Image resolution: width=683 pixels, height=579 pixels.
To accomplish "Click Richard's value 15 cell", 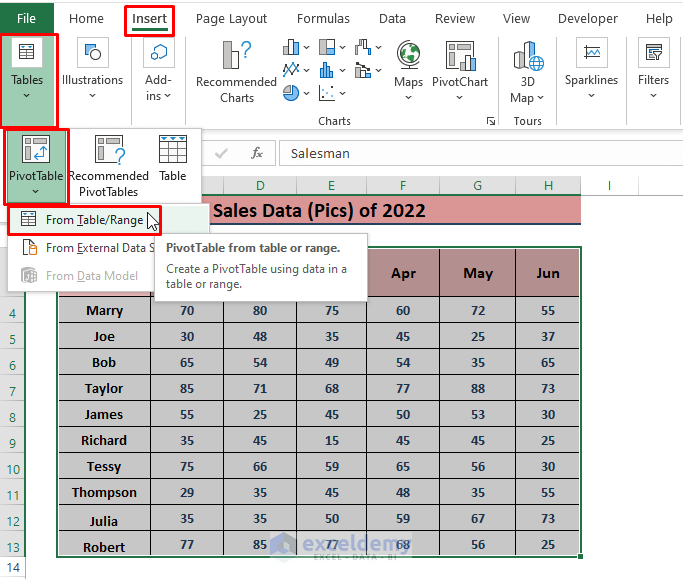I will pyautogui.click(x=331, y=440).
